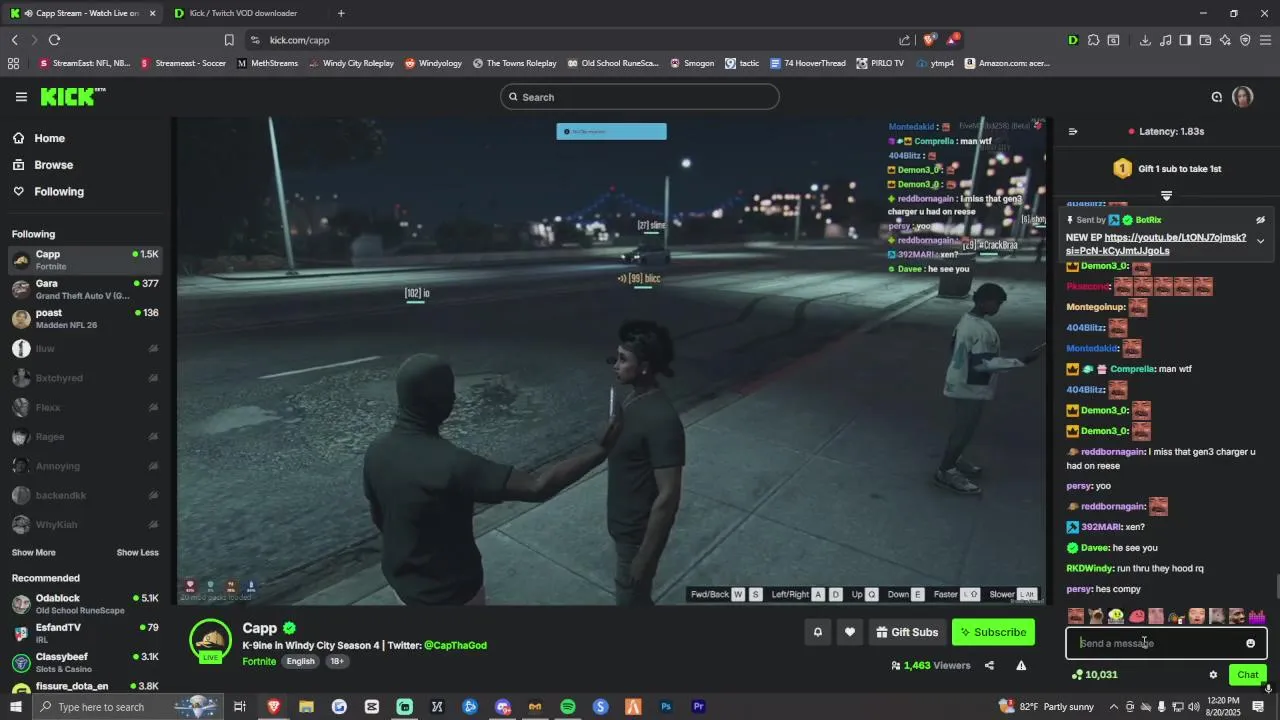Toggle stream notifications bell
This screenshot has height=720, width=1280.
point(817,632)
